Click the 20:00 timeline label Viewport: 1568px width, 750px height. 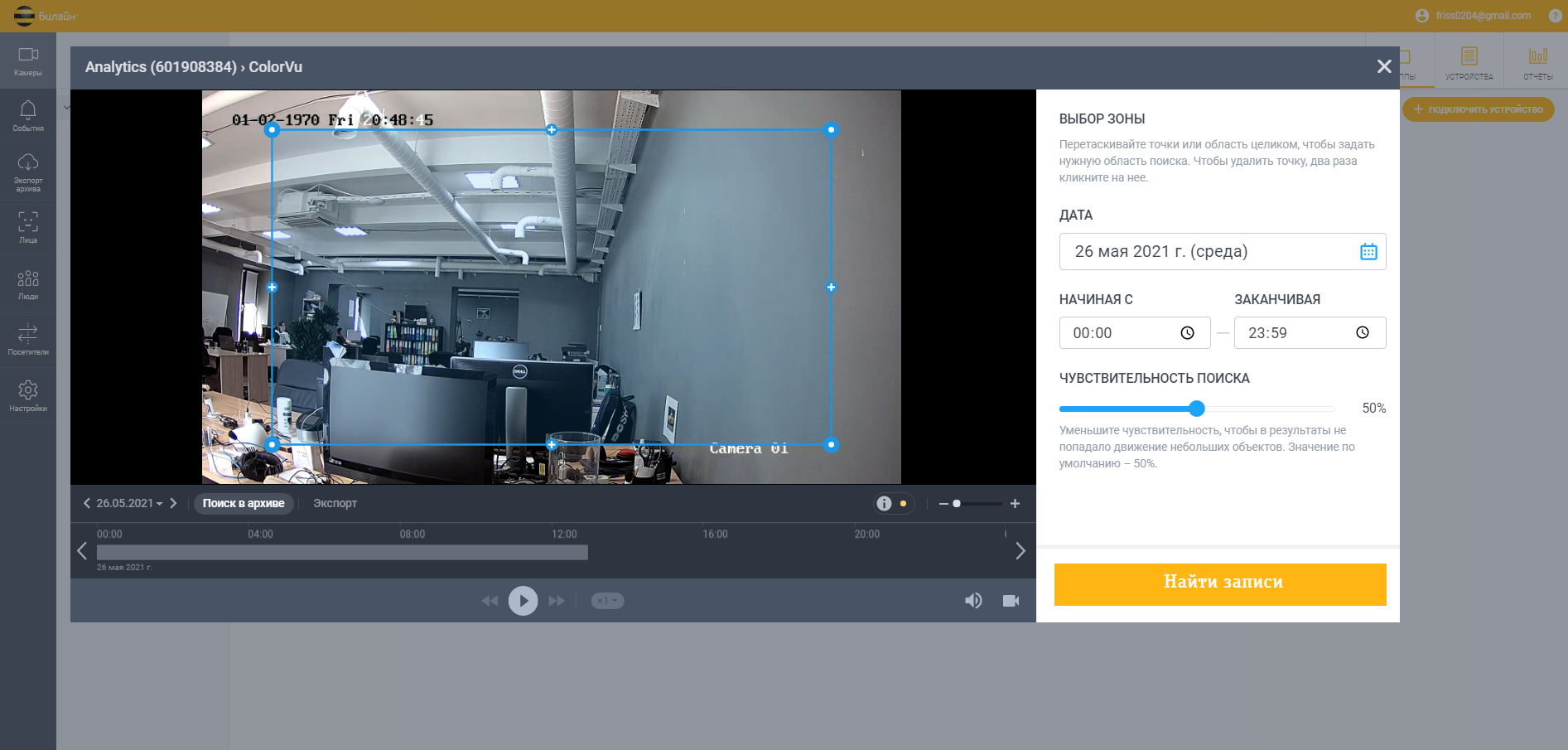point(867,535)
